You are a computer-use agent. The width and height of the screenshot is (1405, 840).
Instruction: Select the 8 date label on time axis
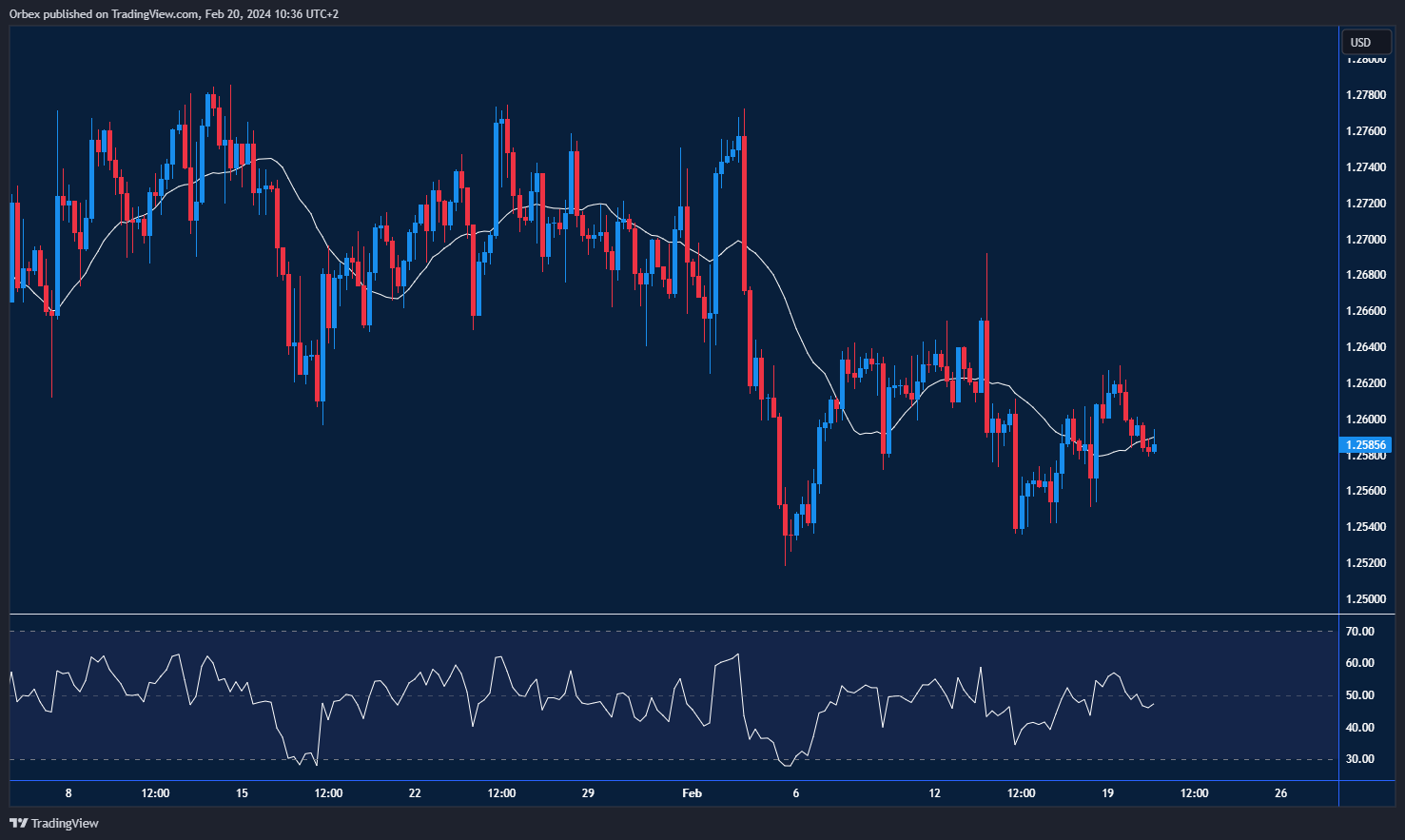[x=68, y=793]
